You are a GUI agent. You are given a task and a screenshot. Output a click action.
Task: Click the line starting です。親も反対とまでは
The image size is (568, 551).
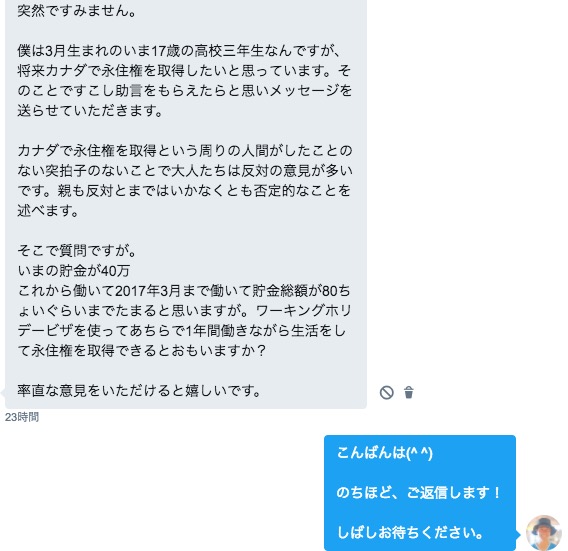tap(184, 191)
